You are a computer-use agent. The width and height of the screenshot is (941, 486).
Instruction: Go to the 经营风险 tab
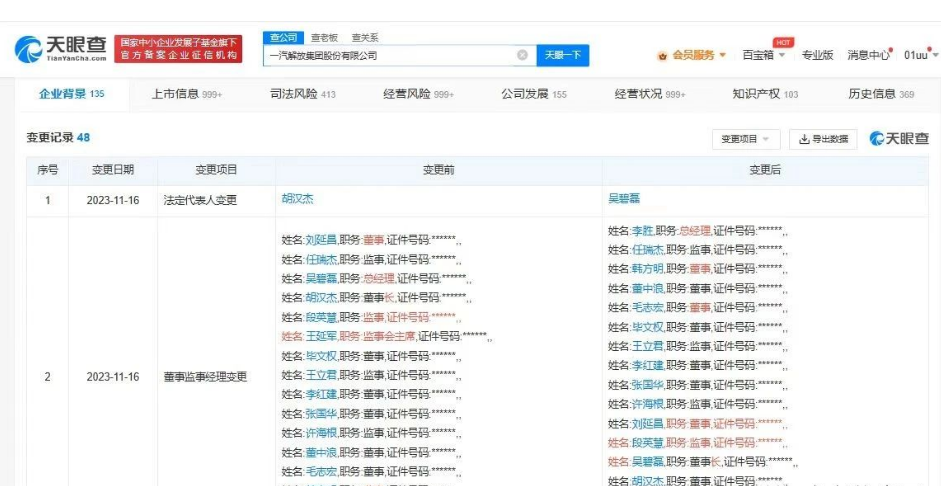[x=418, y=94]
